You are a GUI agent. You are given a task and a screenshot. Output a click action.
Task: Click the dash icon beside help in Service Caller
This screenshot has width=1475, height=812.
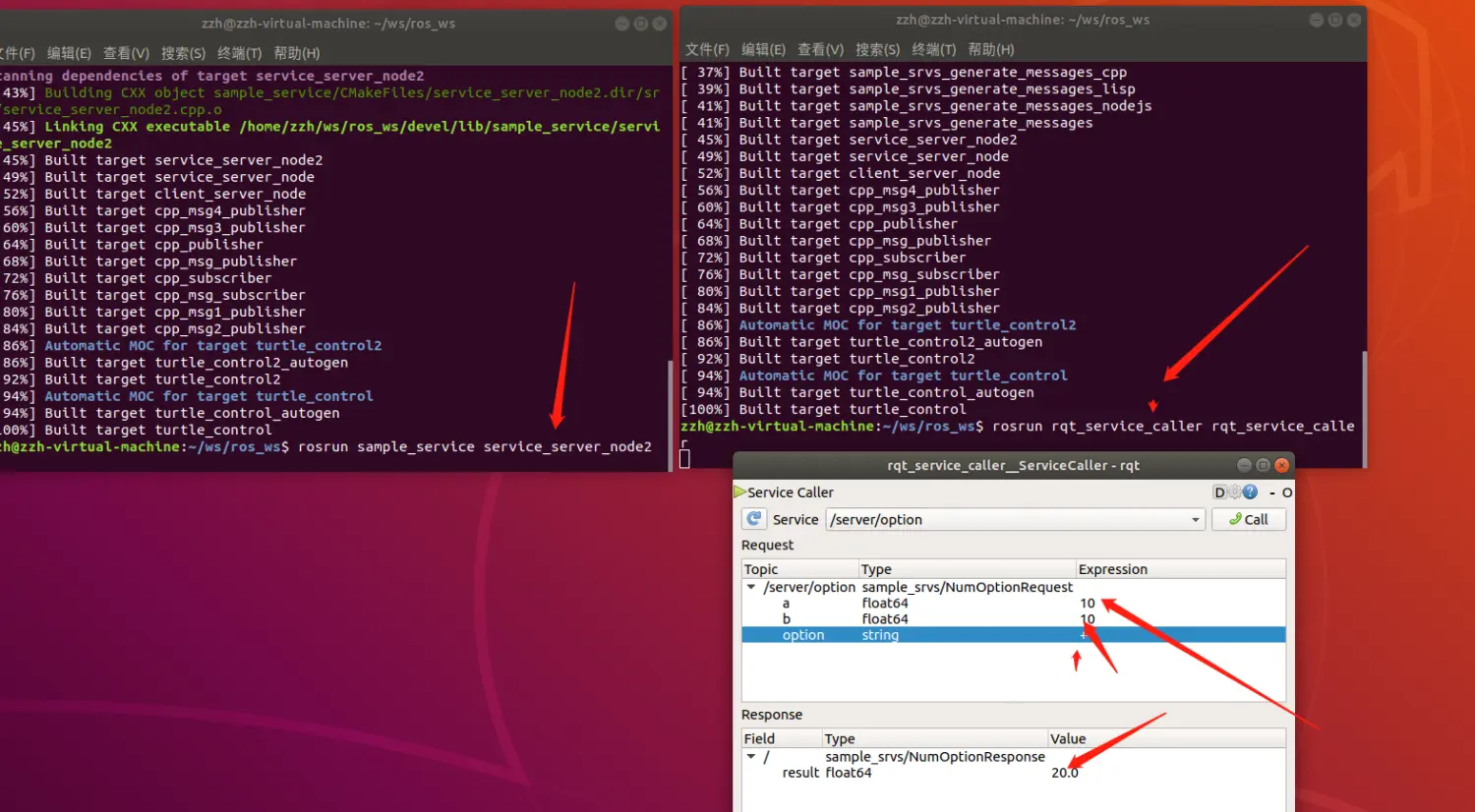click(1271, 493)
